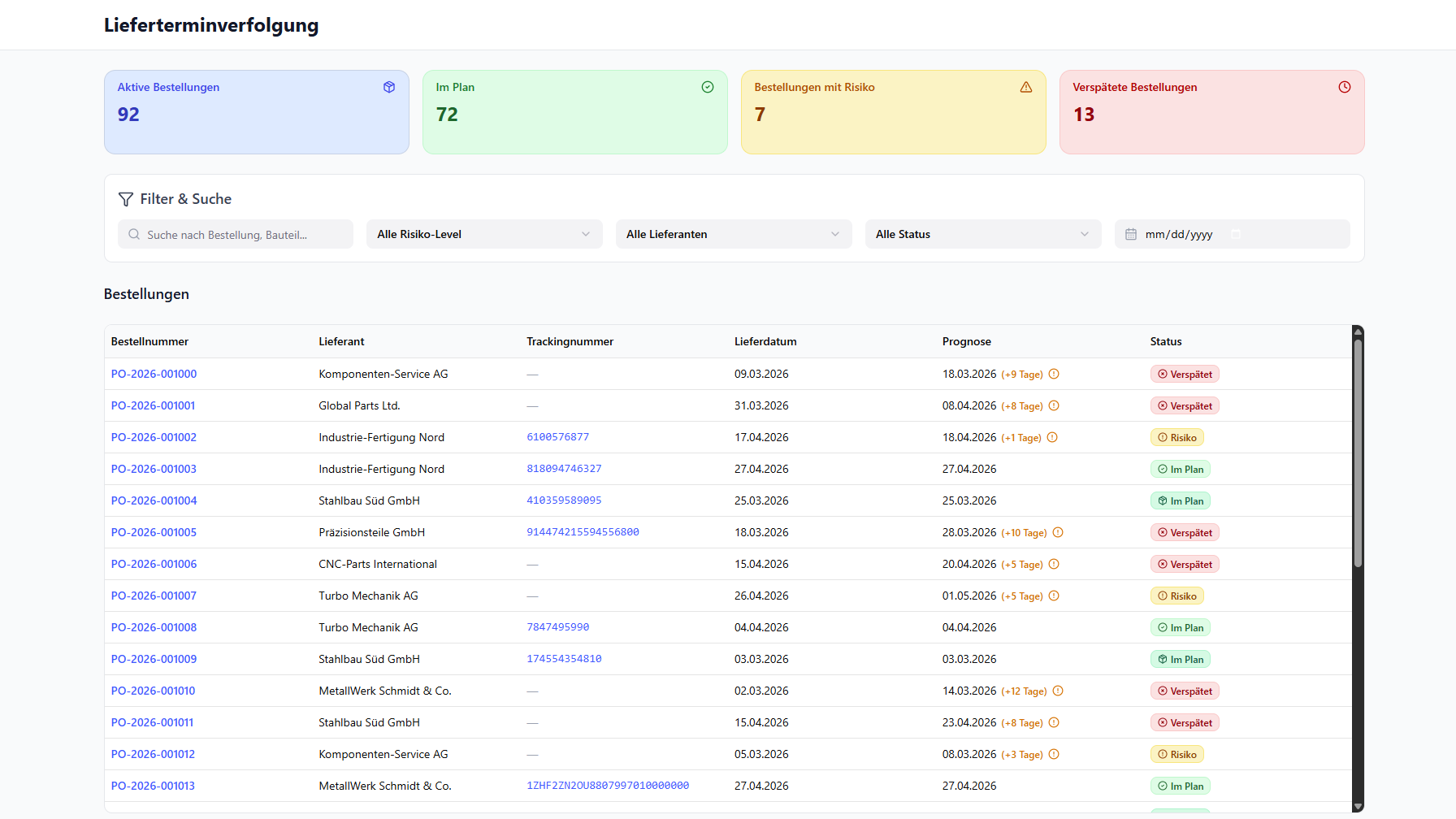Open order PO-2026-001000
Viewport: 1456px width, 819px height.
click(154, 375)
